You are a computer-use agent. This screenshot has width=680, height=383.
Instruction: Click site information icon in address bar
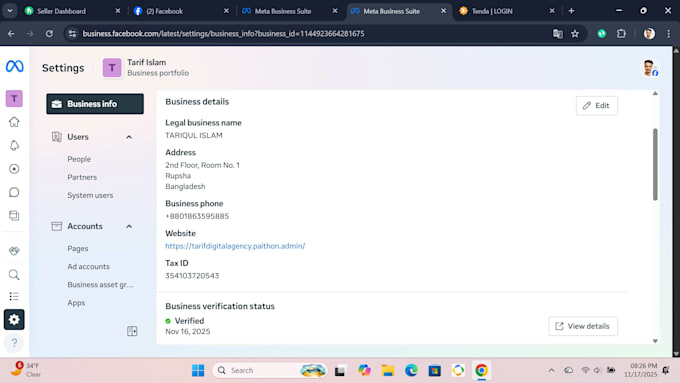click(x=72, y=33)
